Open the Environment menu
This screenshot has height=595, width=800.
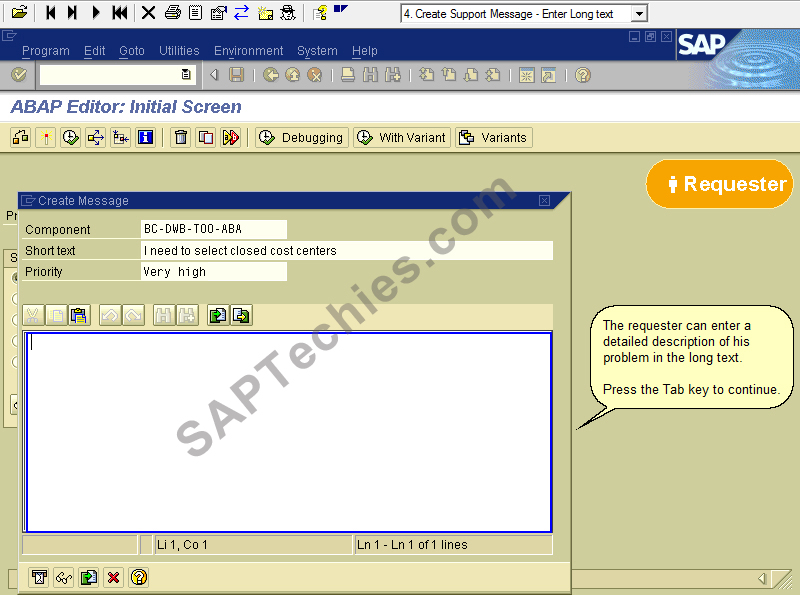(248, 51)
